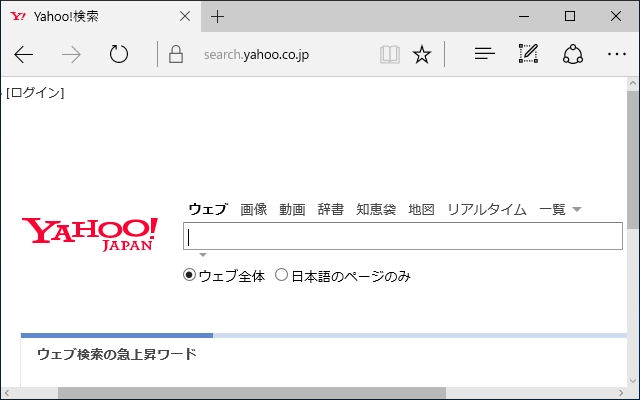This screenshot has height=400, width=640.
Task: Click the padlock security icon
Action: pos(176,54)
